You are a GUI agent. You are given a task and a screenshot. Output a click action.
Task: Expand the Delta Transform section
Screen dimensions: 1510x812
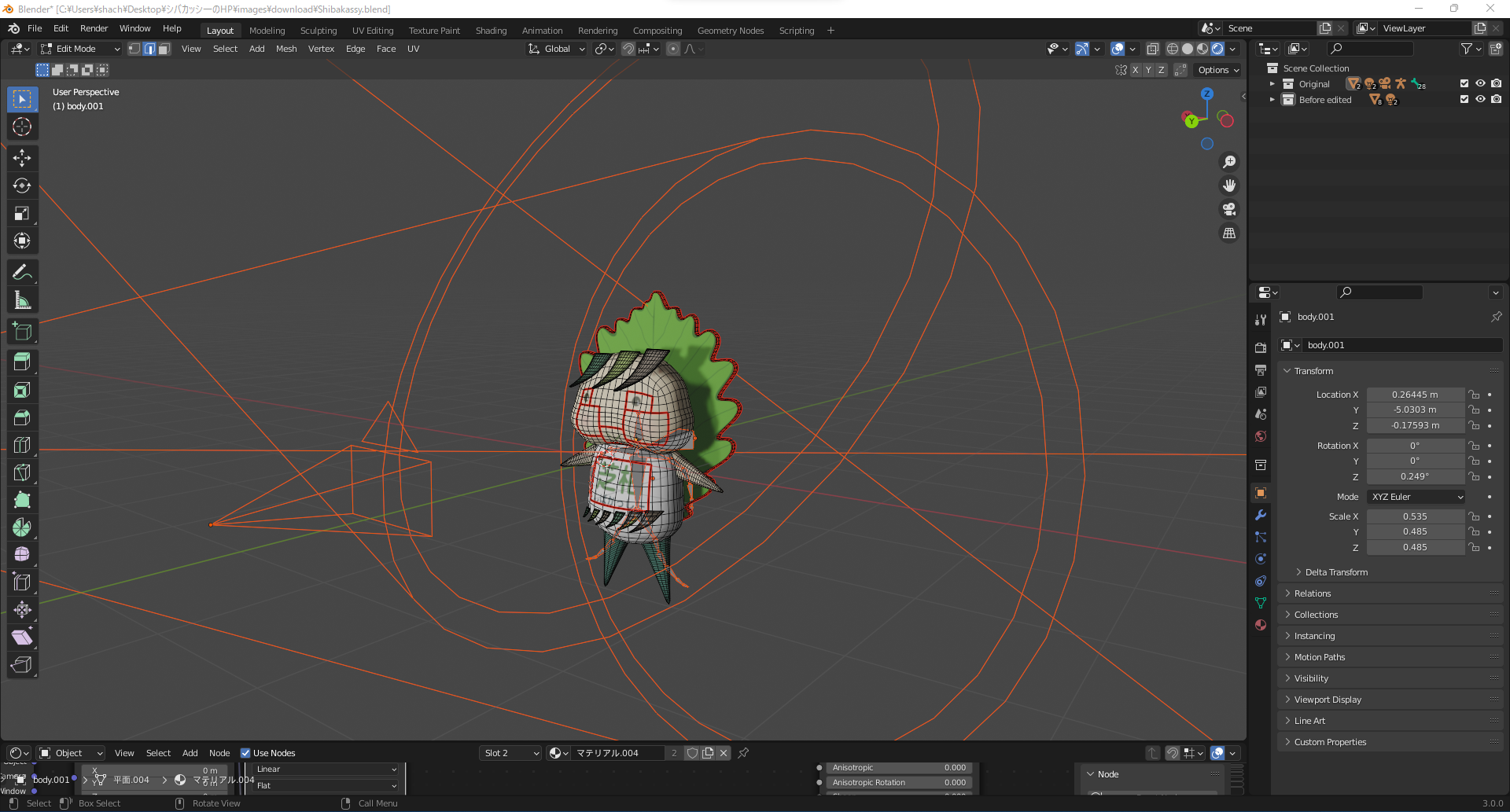[x=1335, y=572]
